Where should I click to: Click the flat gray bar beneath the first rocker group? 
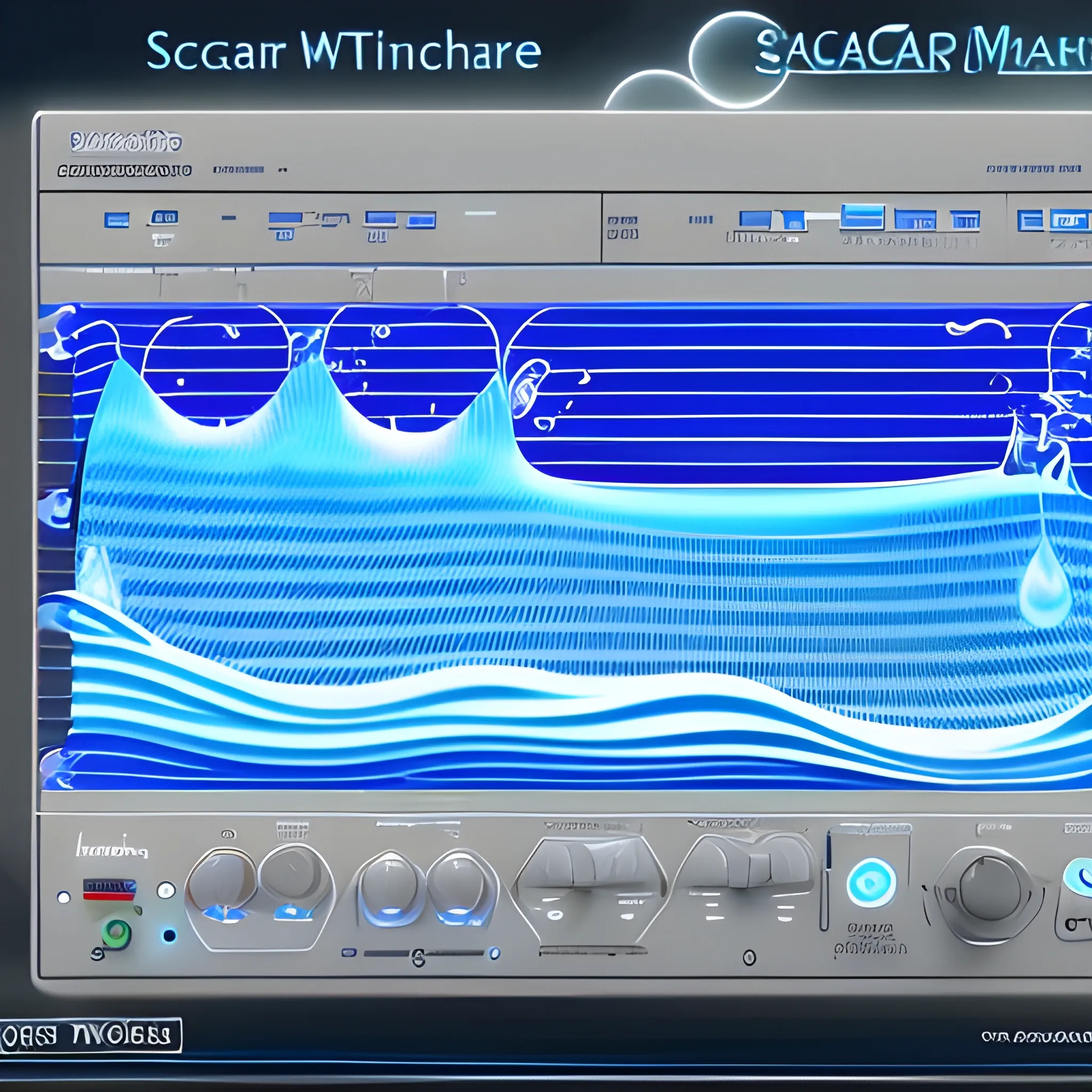[x=592, y=951]
